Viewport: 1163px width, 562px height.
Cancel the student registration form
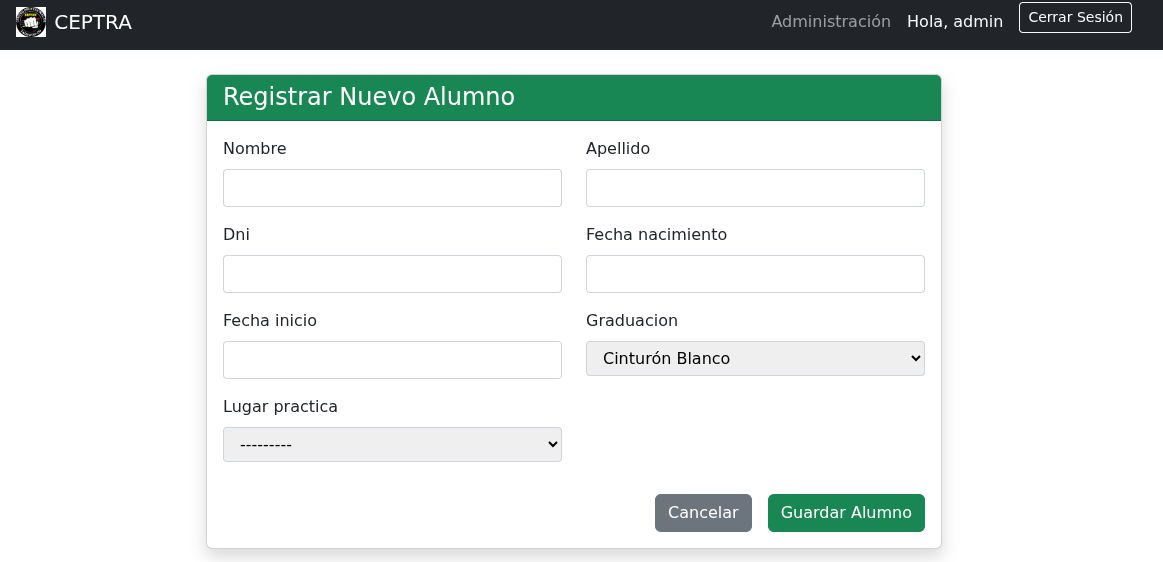click(x=703, y=513)
